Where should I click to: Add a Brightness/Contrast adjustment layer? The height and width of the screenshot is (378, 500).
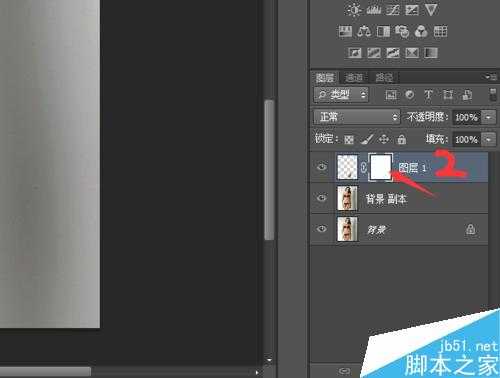coord(354,10)
